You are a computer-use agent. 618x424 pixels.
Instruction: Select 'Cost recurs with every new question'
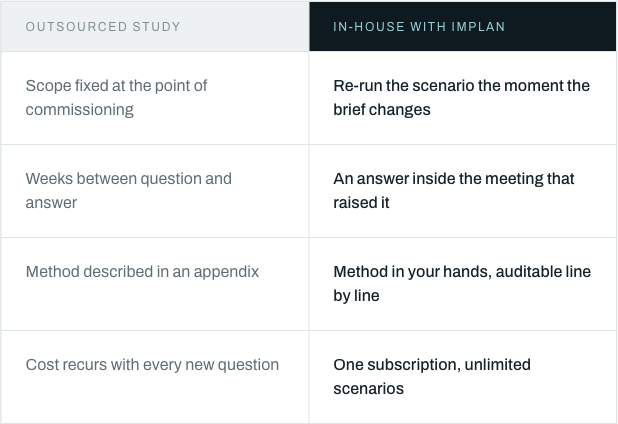(152, 365)
